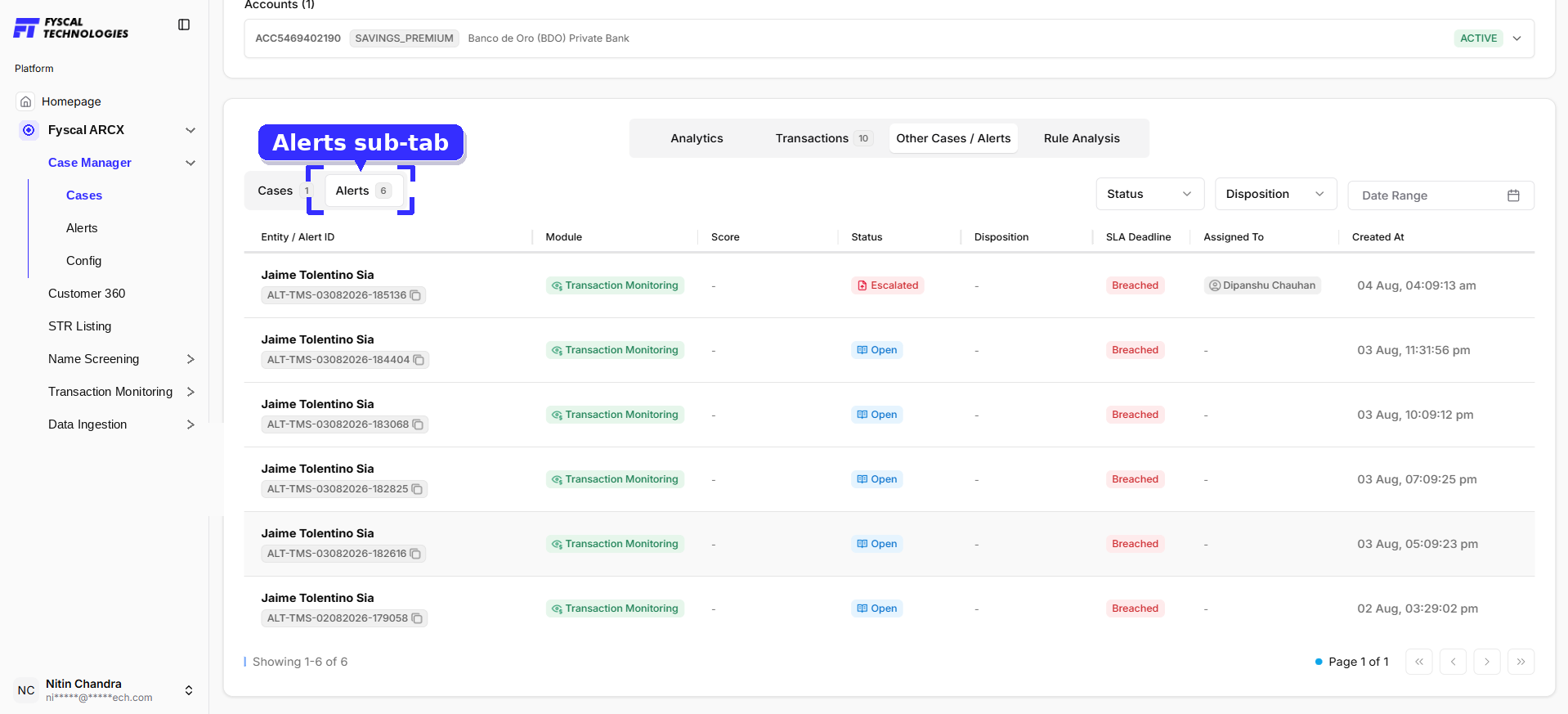Open the calendar icon in Date Range
Viewport: 1568px width, 714px height.
[x=1513, y=195]
